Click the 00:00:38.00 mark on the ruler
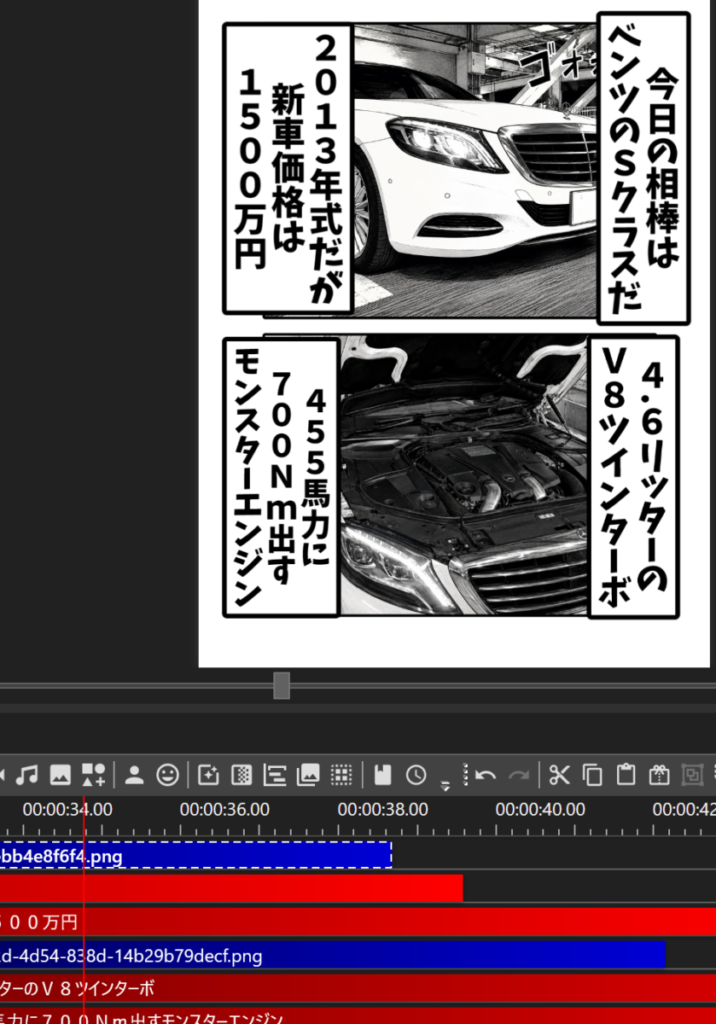716x1024 pixels. (383, 810)
